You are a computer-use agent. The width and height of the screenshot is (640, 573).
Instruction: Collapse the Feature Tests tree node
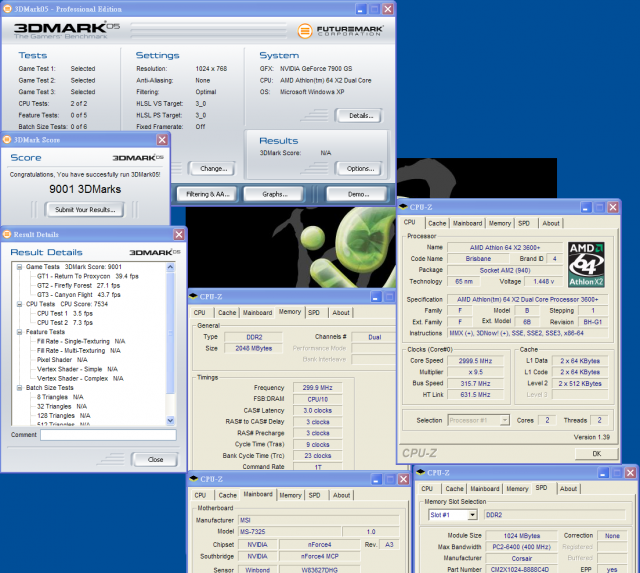pyautogui.click(x=19, y=332)
